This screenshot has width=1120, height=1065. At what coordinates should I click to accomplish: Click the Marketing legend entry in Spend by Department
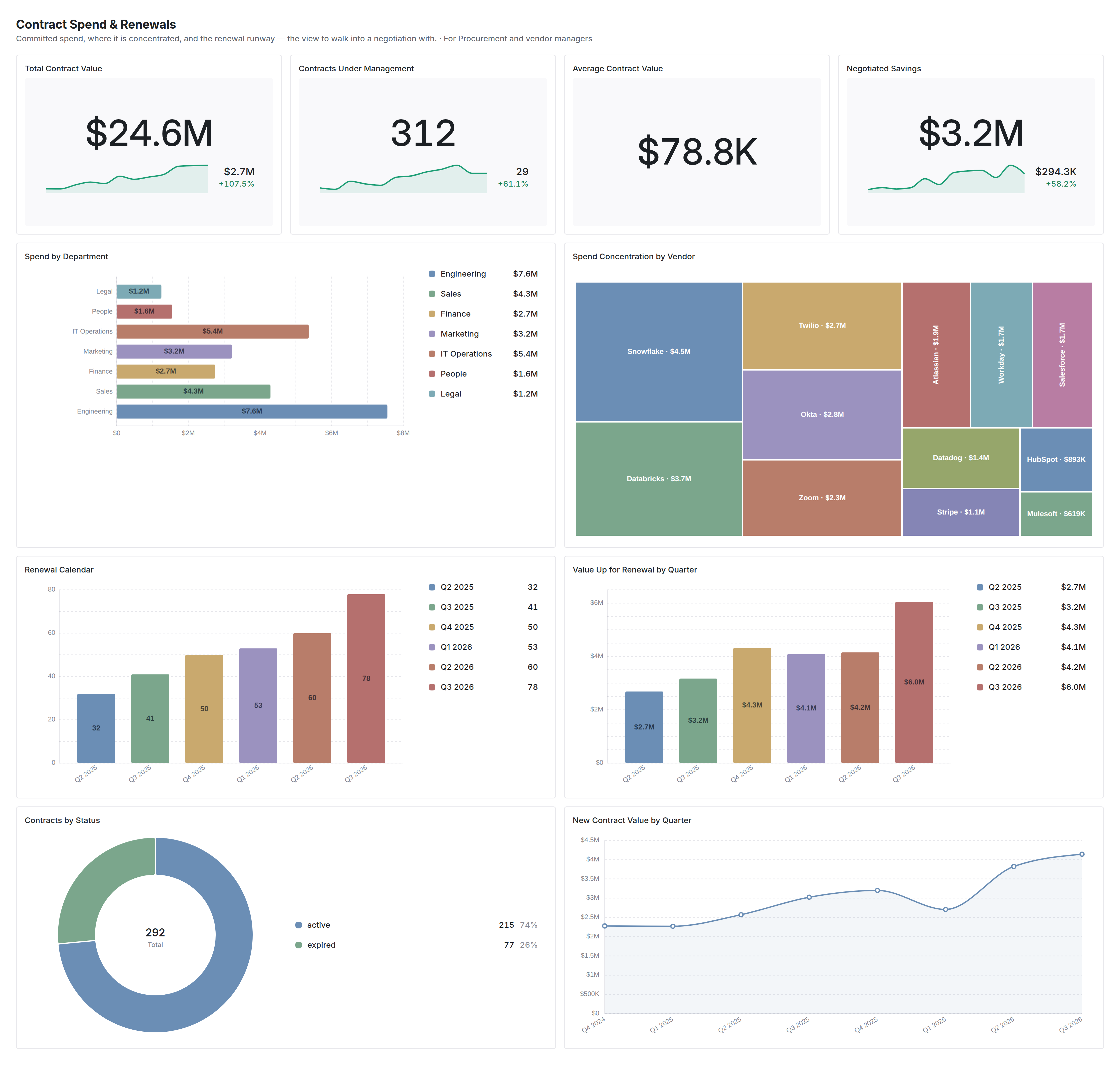pos(483,334)
